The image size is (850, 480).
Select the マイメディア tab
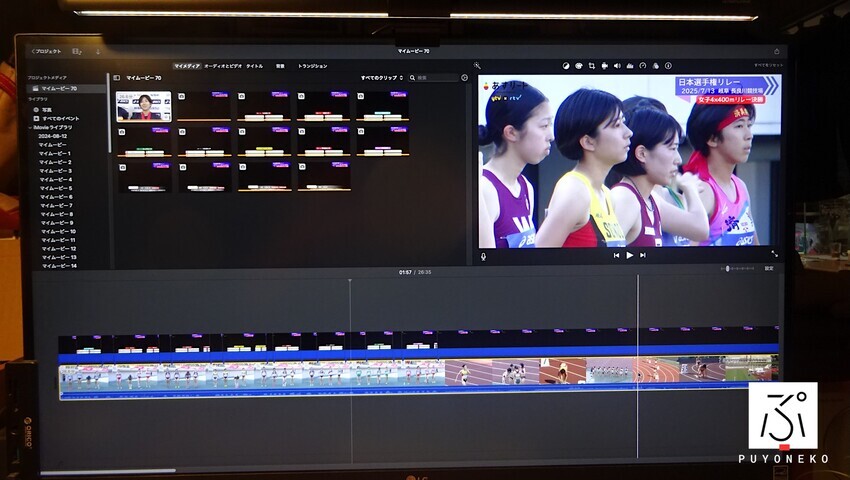tap(187, 66)
